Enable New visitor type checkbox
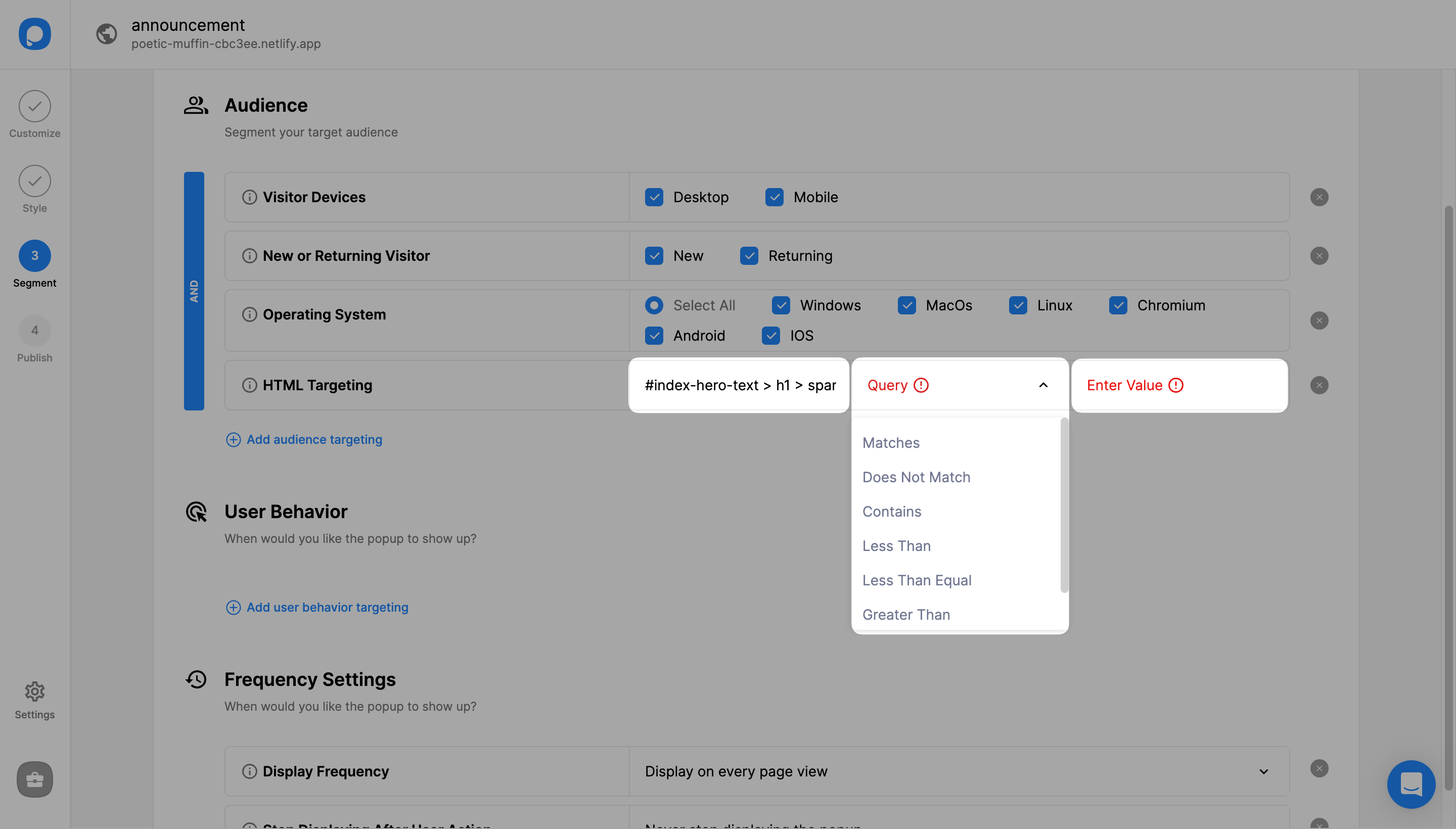 (x=653, y=256)
